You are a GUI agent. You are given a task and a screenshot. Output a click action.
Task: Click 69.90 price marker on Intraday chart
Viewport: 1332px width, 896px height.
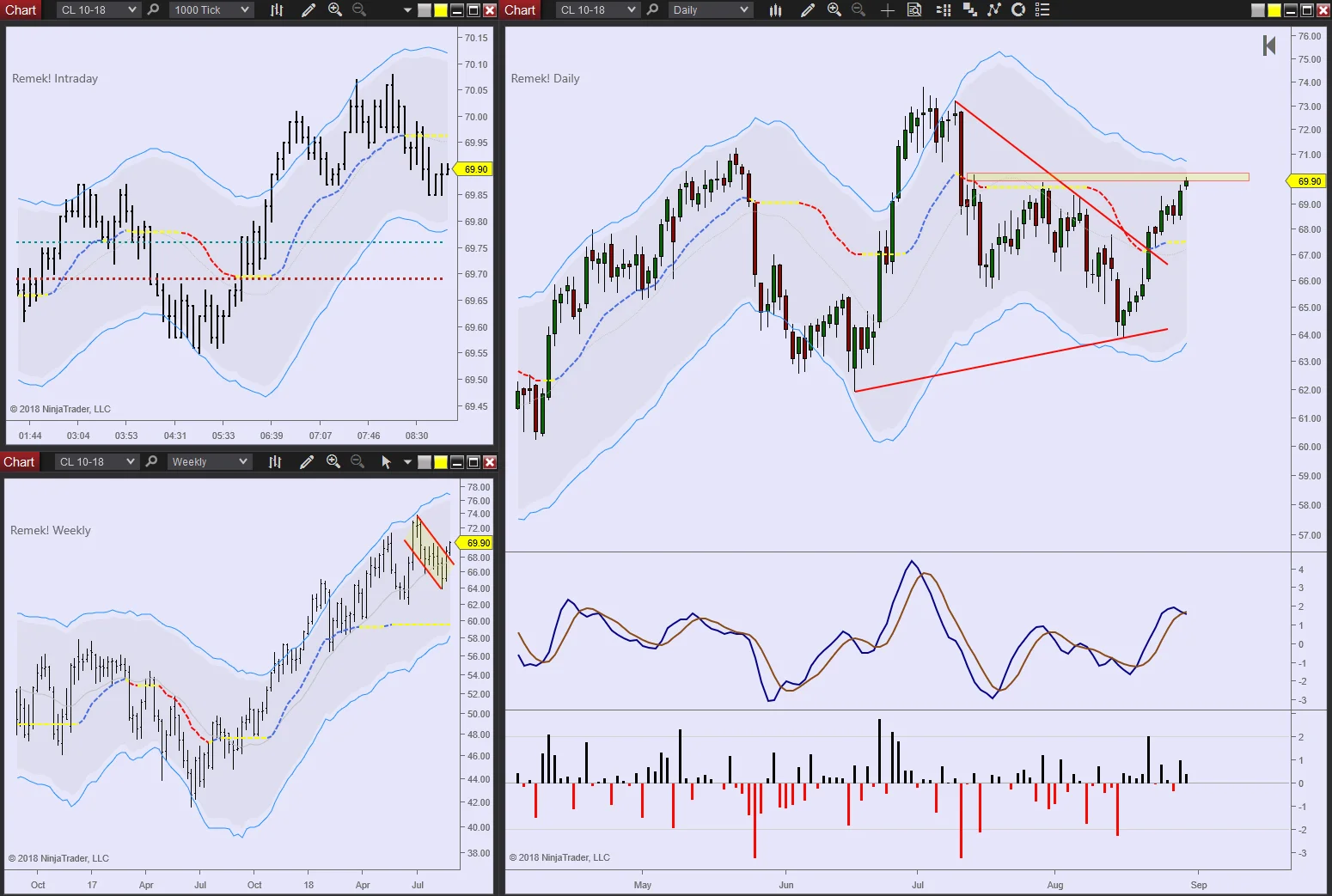pyautogui.click(x=474, y=169)
